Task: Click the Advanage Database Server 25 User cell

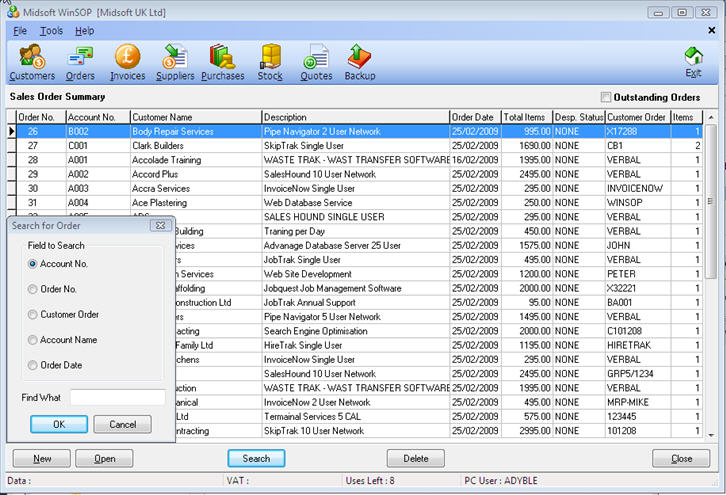Action: [356, 245]
